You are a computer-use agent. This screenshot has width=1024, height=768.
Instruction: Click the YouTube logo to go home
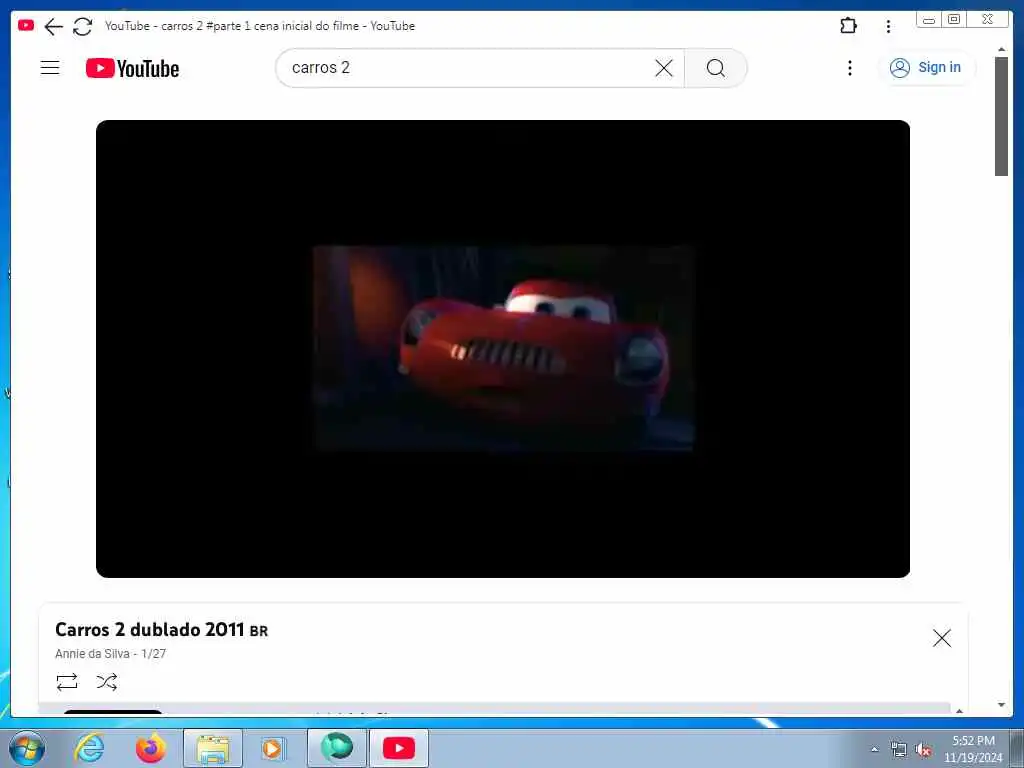tap(133, 68)
